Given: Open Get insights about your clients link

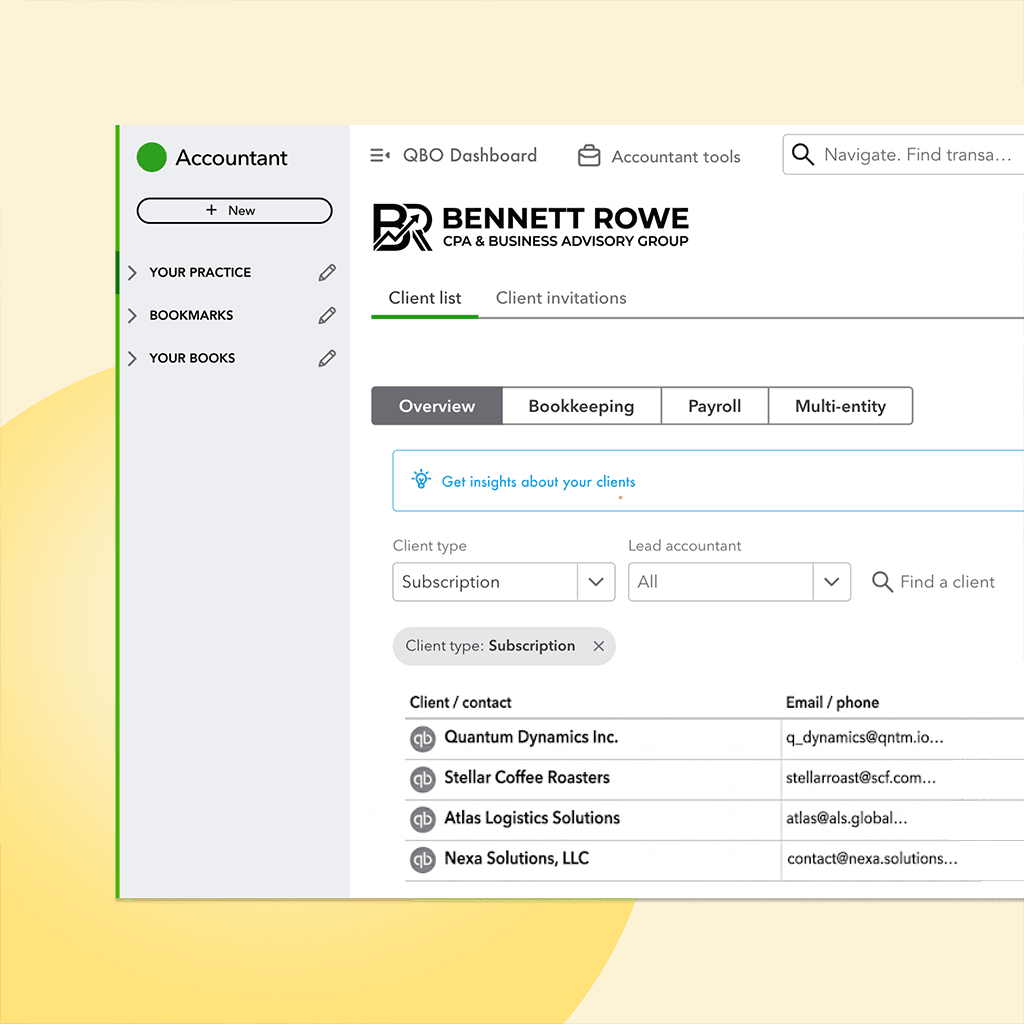Looking at the screenshot, I should point(538,482).
